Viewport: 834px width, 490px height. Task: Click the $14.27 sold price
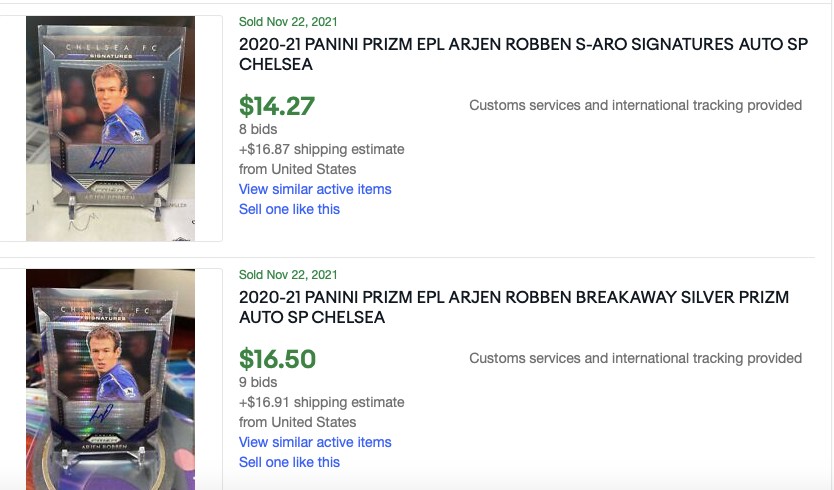(x=277, y=105)
